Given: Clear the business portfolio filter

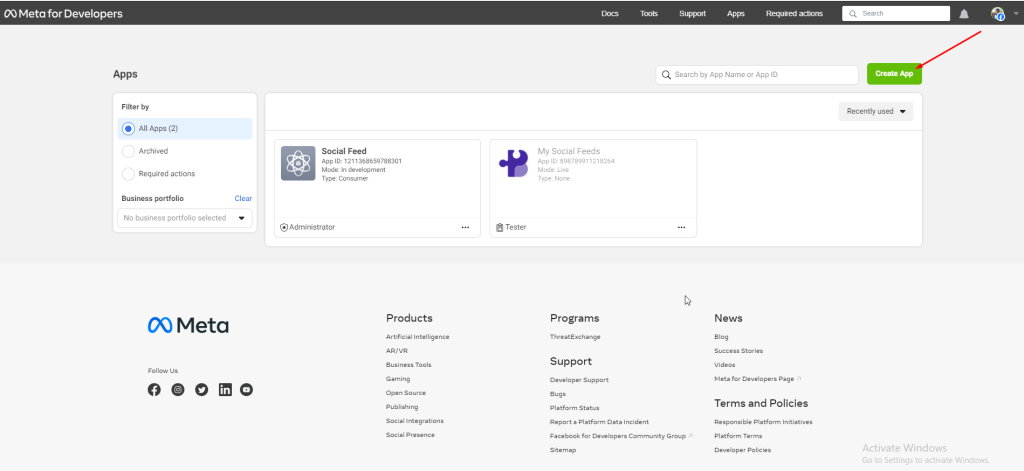Looking at the screenshot, I should (244, 199).
